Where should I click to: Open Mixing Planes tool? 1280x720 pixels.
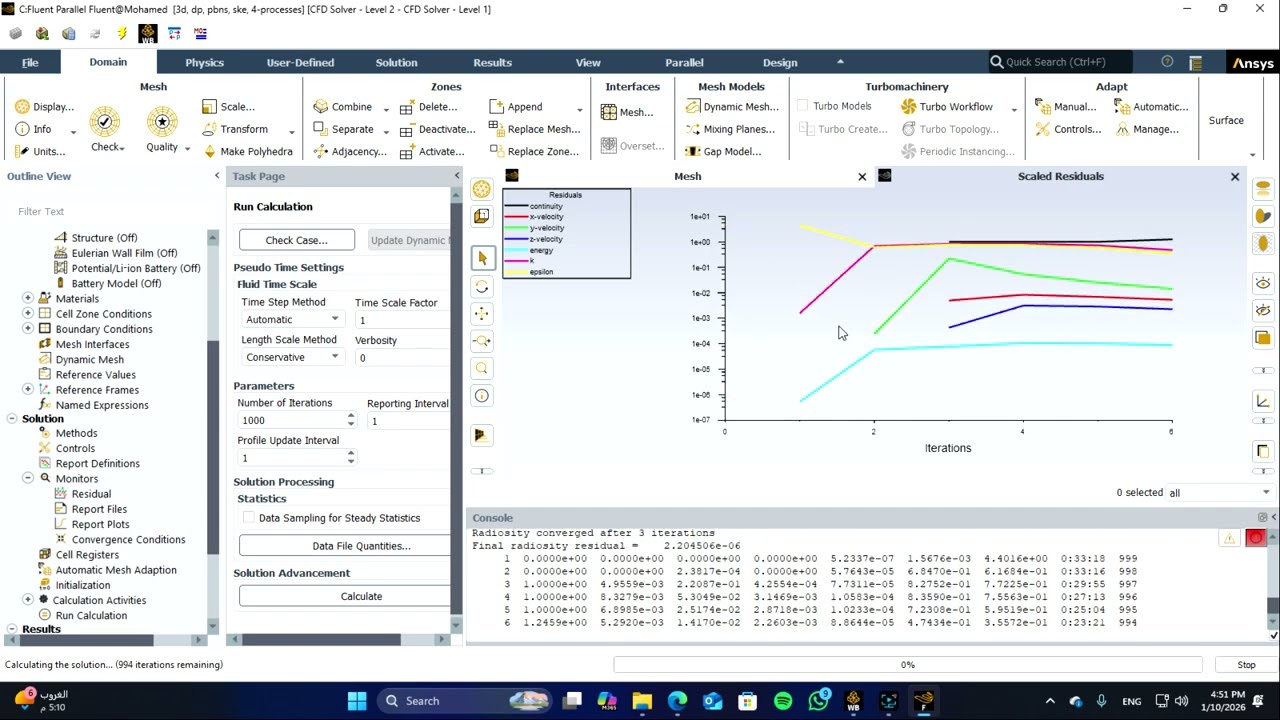point(730,129)
